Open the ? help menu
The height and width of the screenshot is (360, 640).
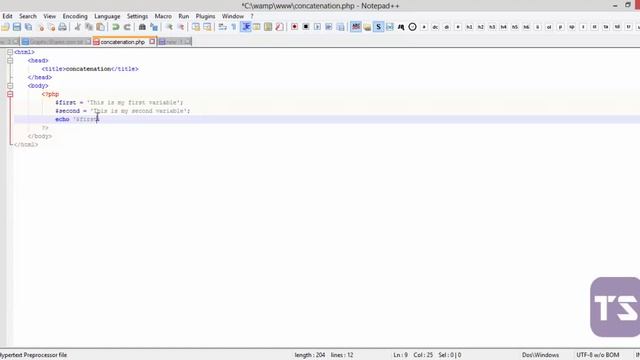point(252,16)
